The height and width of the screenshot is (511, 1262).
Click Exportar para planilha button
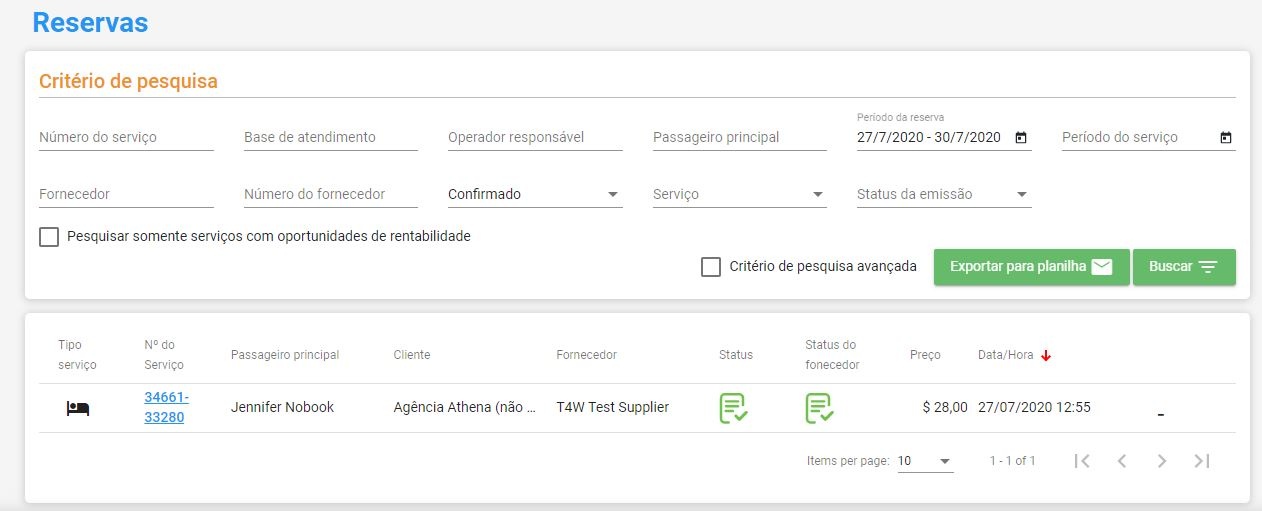tap(1031, 267)
